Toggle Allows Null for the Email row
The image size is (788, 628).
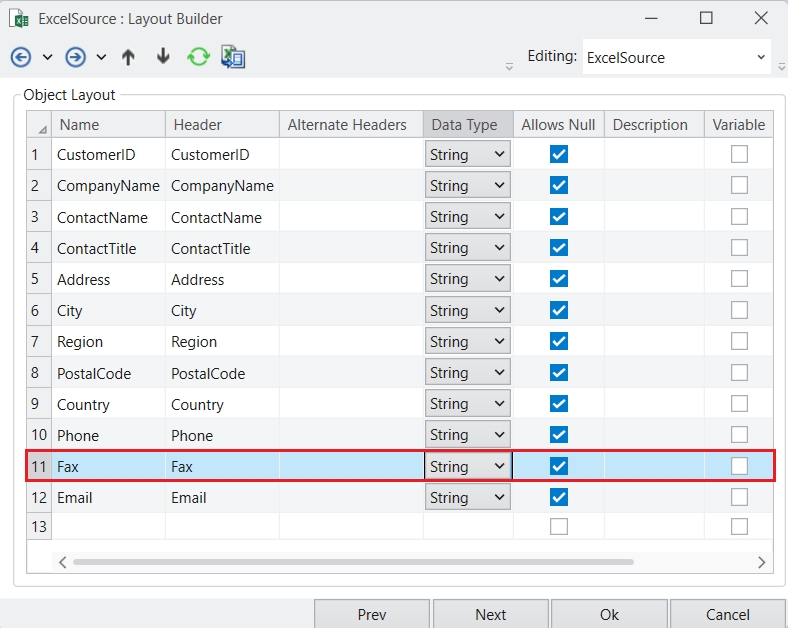[559, 497]
